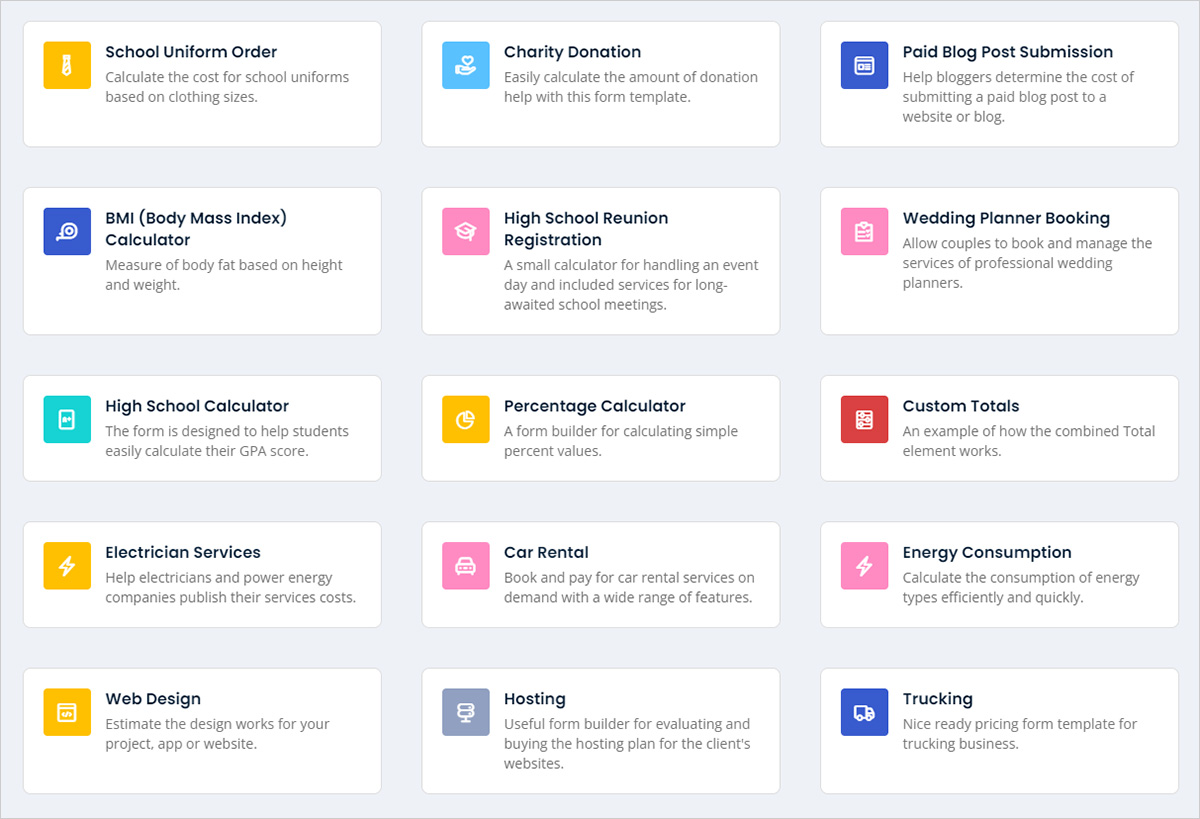Viewport: 1200px width, 819px height.
Task: Click the Percentage Calculator pie chart icon
Action: (466, 419)
